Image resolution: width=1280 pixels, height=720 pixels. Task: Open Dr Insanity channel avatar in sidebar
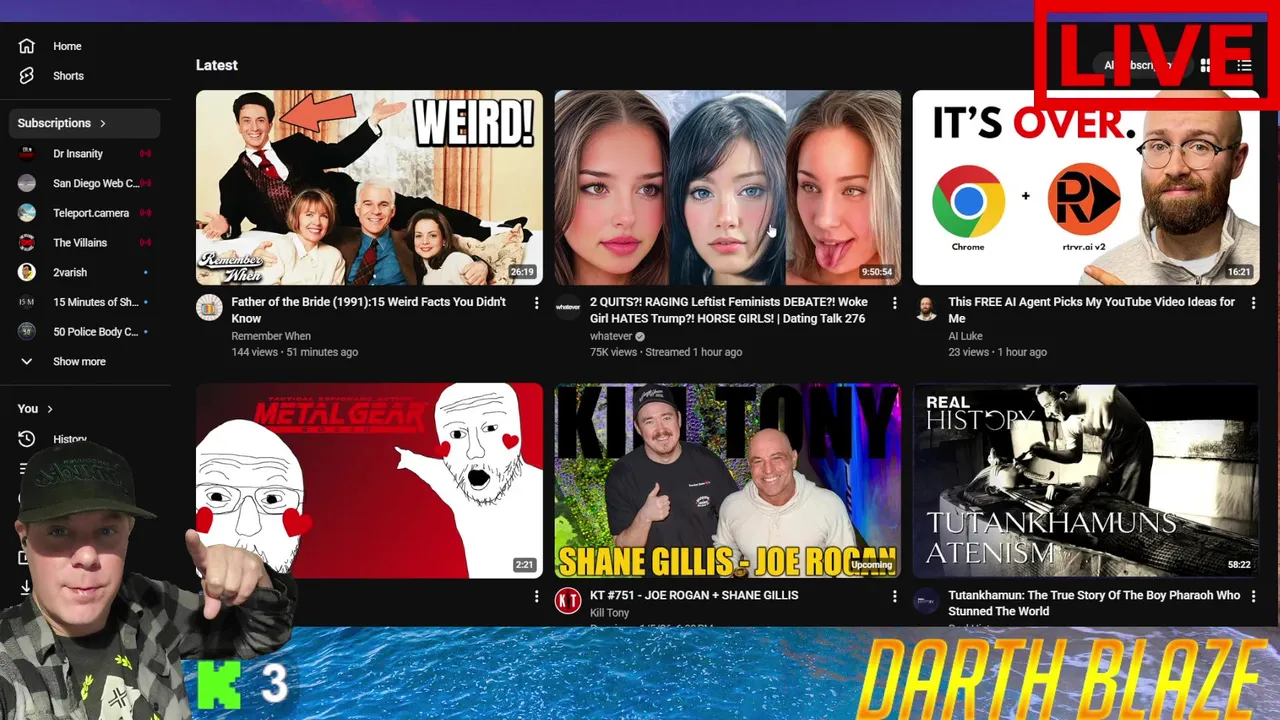coord(27,153)
